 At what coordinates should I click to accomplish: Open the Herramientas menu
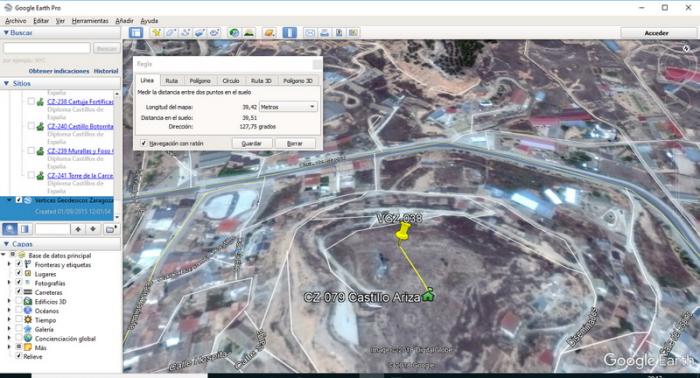90,21
